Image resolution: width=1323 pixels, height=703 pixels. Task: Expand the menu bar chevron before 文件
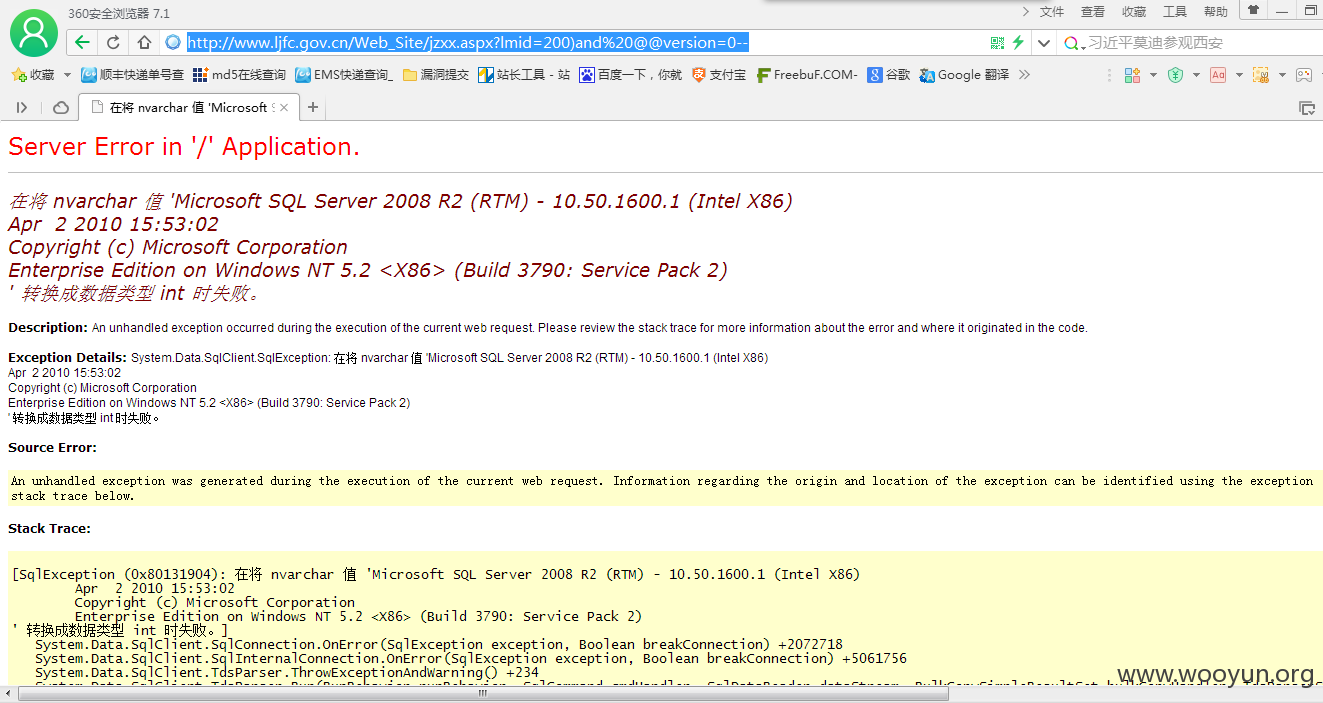tap(1026, 12)
